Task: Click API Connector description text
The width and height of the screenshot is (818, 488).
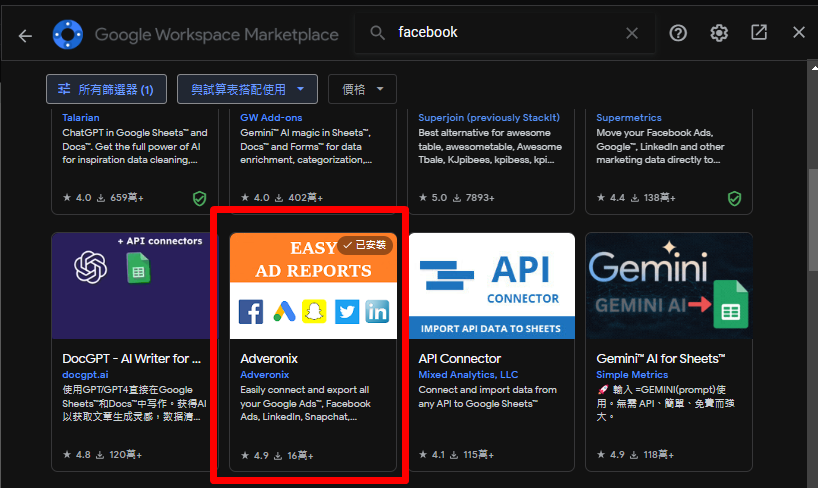Action: pos(487,397)
